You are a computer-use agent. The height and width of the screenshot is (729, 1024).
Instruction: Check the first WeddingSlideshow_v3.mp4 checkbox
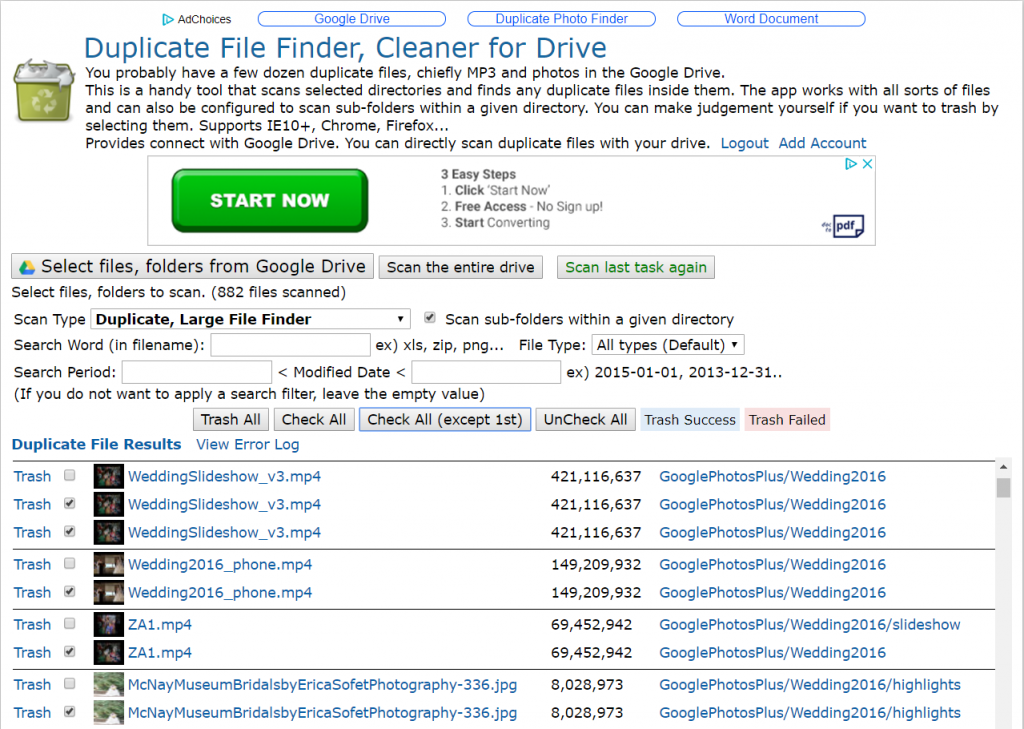(70, 476)
